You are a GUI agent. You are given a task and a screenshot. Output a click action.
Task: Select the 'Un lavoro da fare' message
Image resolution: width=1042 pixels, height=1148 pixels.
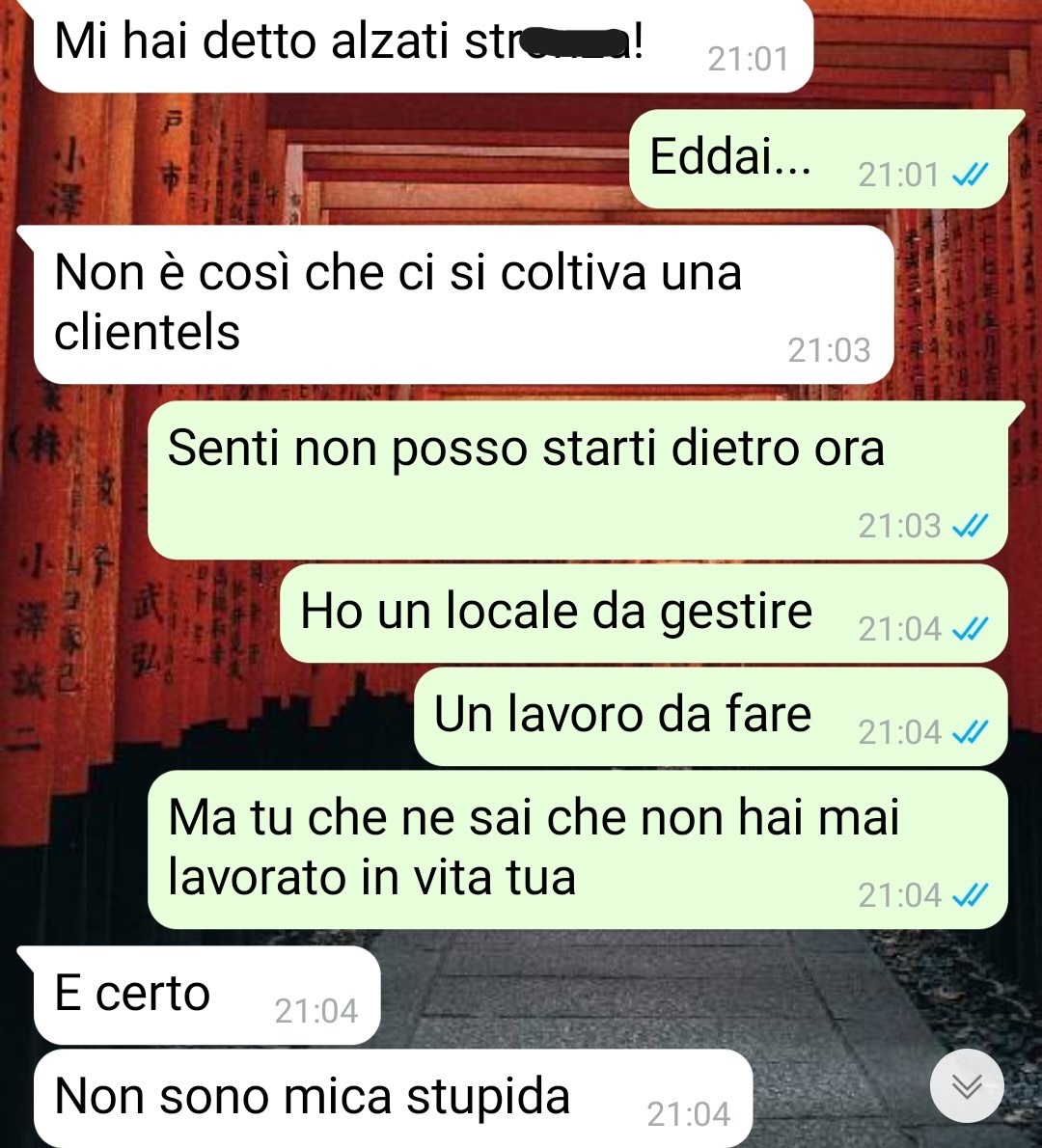710,717
